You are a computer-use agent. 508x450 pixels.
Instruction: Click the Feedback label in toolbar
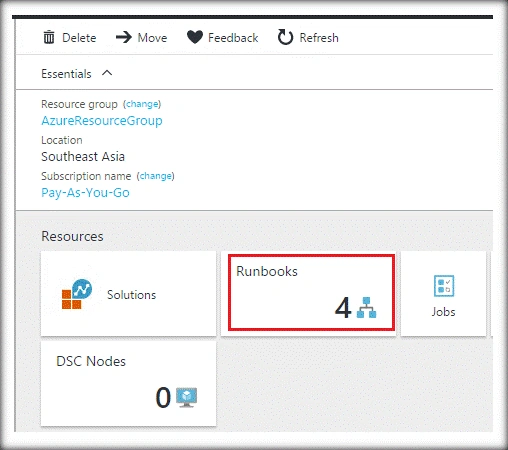point(233,38)
